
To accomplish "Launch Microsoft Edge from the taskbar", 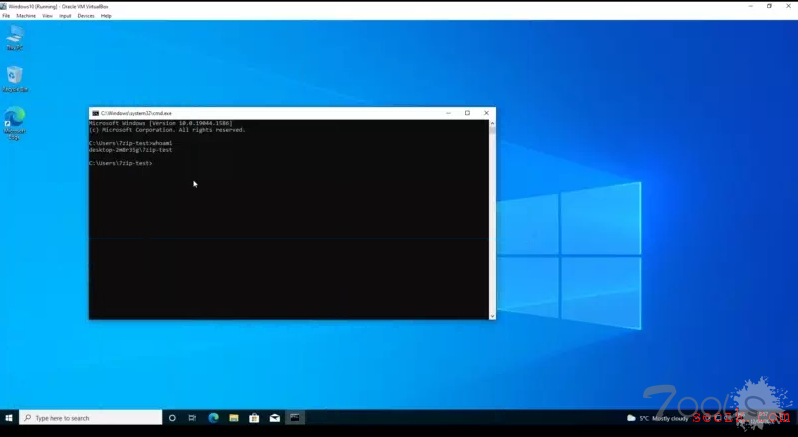I will click(x=213, y=418).
